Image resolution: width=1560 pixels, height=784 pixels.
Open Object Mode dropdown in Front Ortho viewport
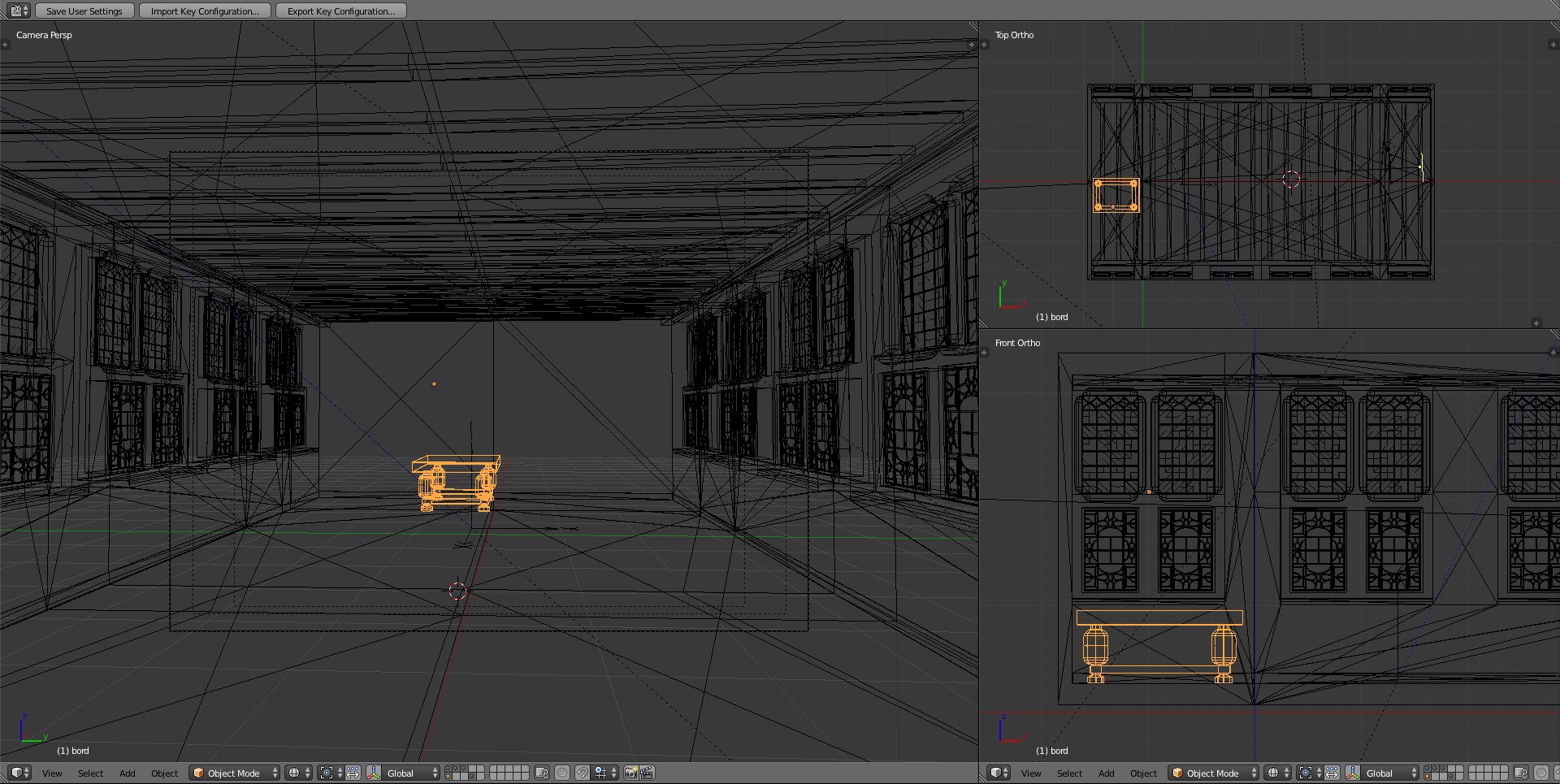pyautogui.click(x=1214, y=773)
